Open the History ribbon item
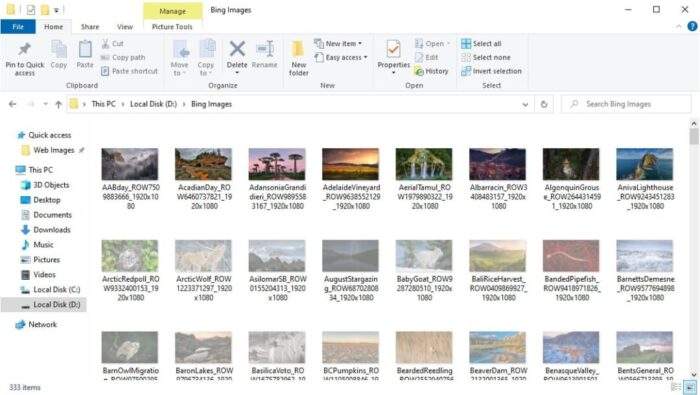 pos(431,71)
